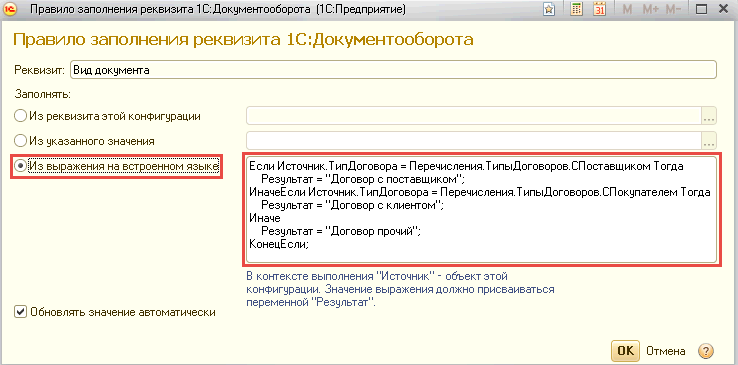Click the M- memory subtract button
The width and height of the screenshot is (738, 365).
674,9
